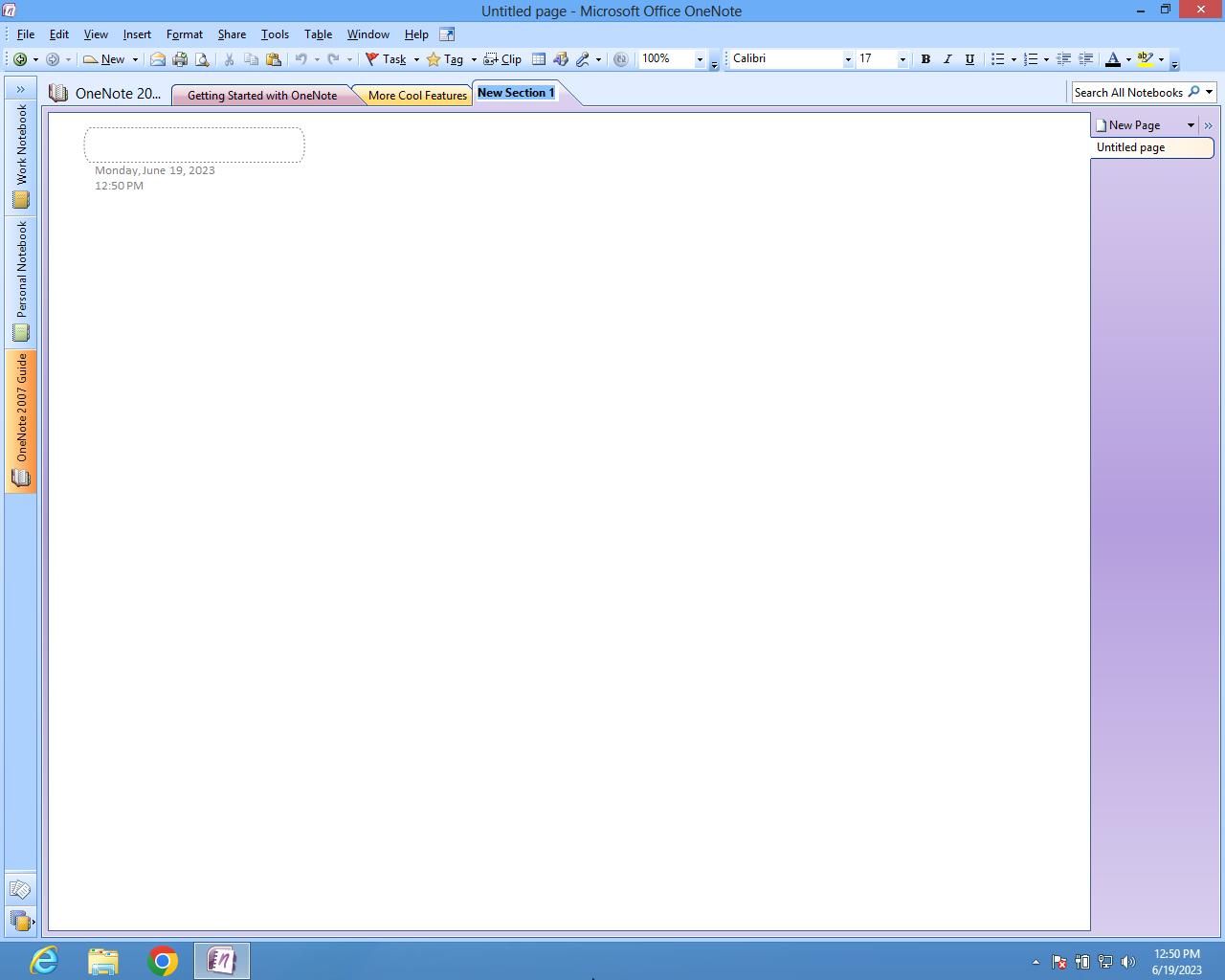
Task: Click the Insert Table icon
Action: [539, 59]
